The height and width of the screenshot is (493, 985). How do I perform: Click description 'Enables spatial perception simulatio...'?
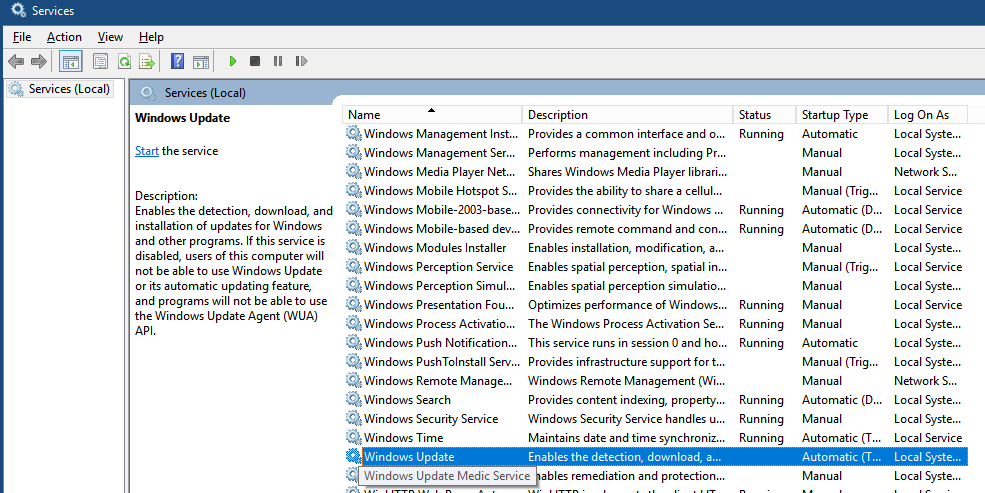coord(627,286)
